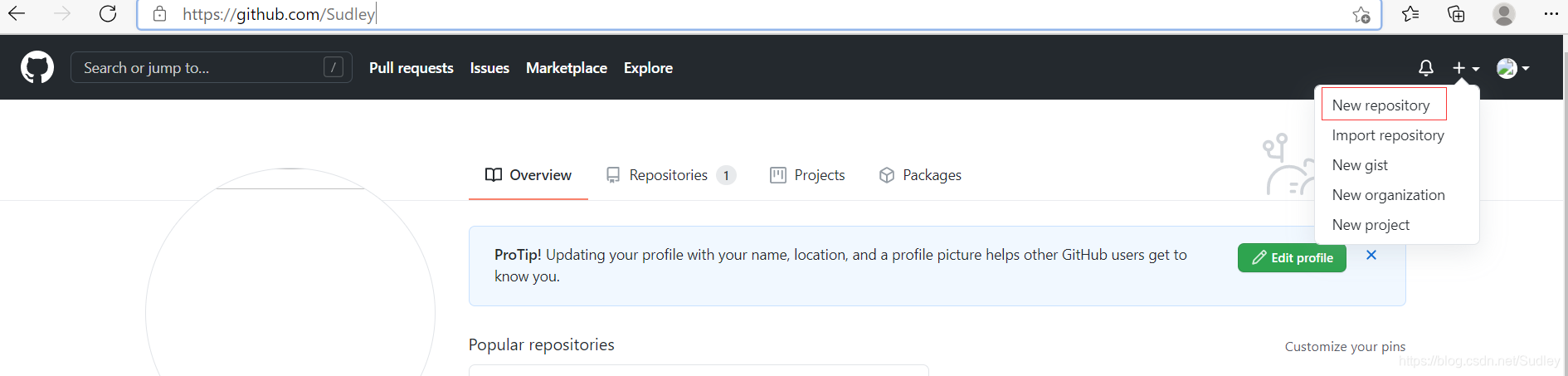Choose New repository from menu

1381,105
